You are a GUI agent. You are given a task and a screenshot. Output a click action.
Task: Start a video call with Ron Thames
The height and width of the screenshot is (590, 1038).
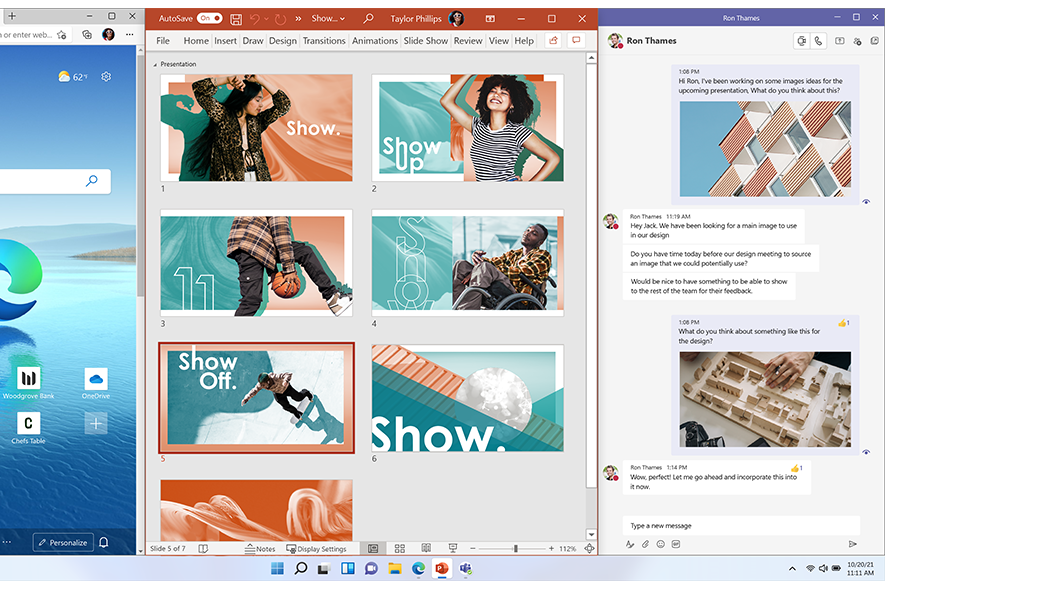point(801,41)
